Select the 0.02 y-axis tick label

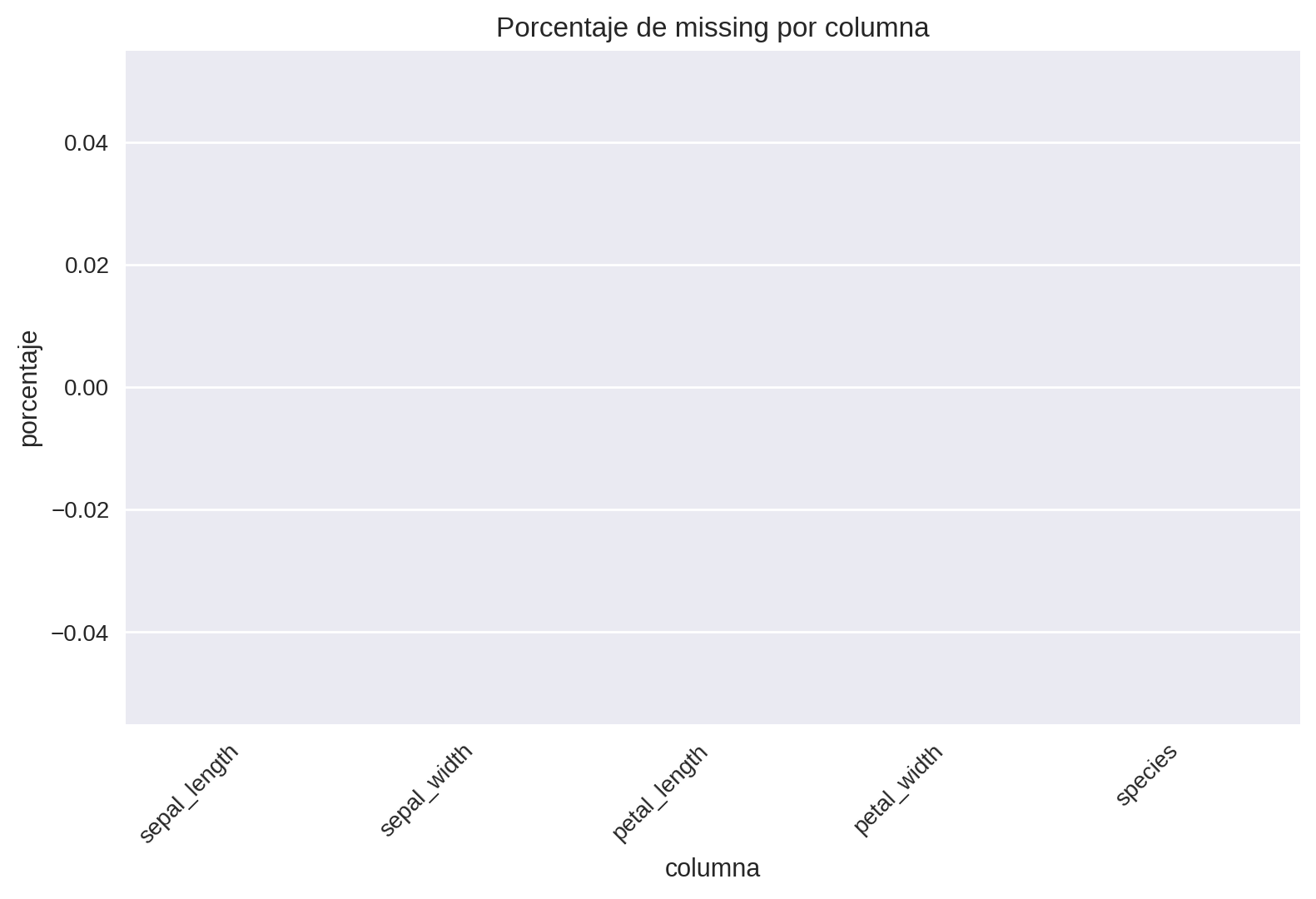(x=87, y=266)
